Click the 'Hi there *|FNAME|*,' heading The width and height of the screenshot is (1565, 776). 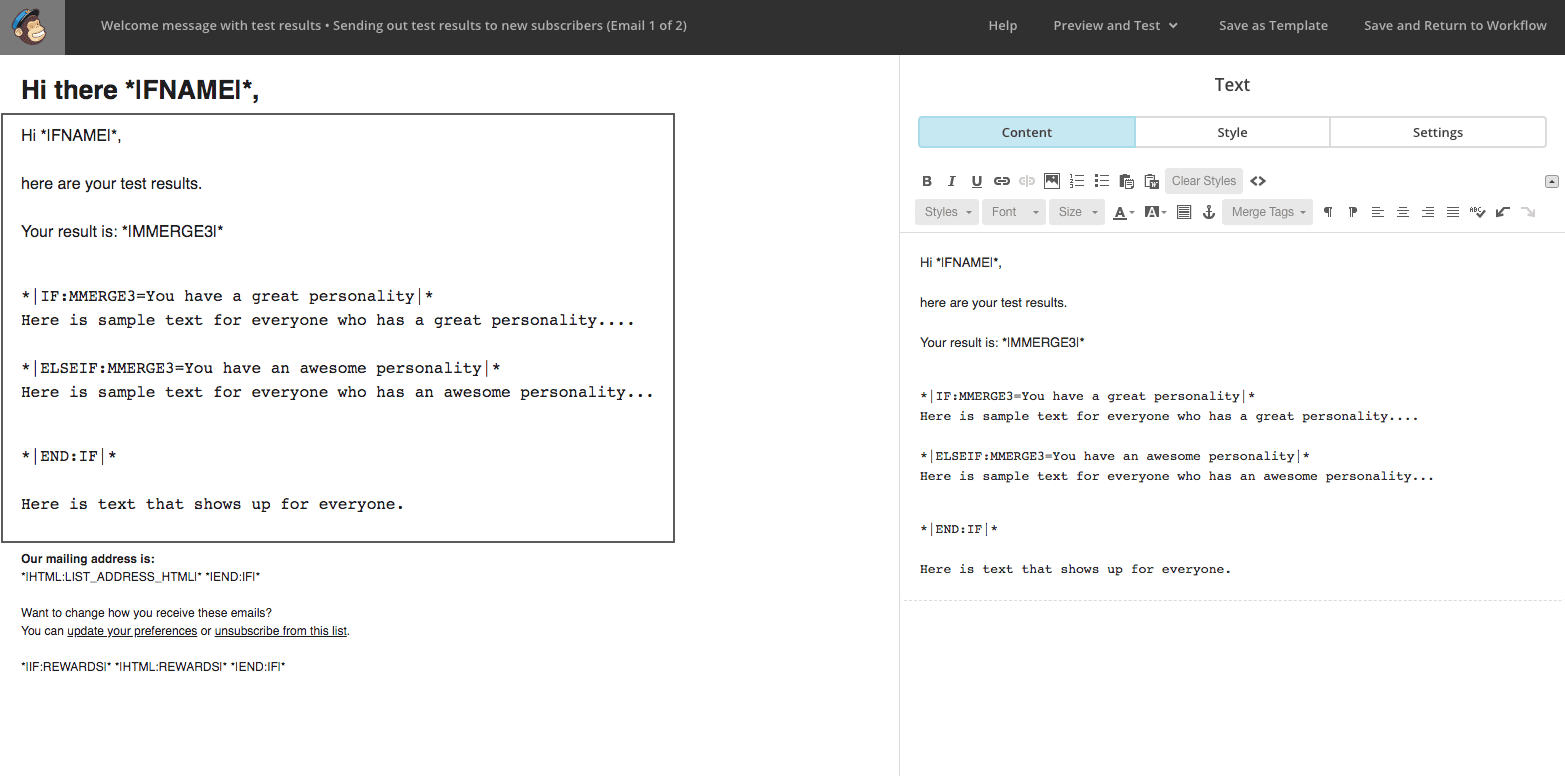tap(140, 90)
